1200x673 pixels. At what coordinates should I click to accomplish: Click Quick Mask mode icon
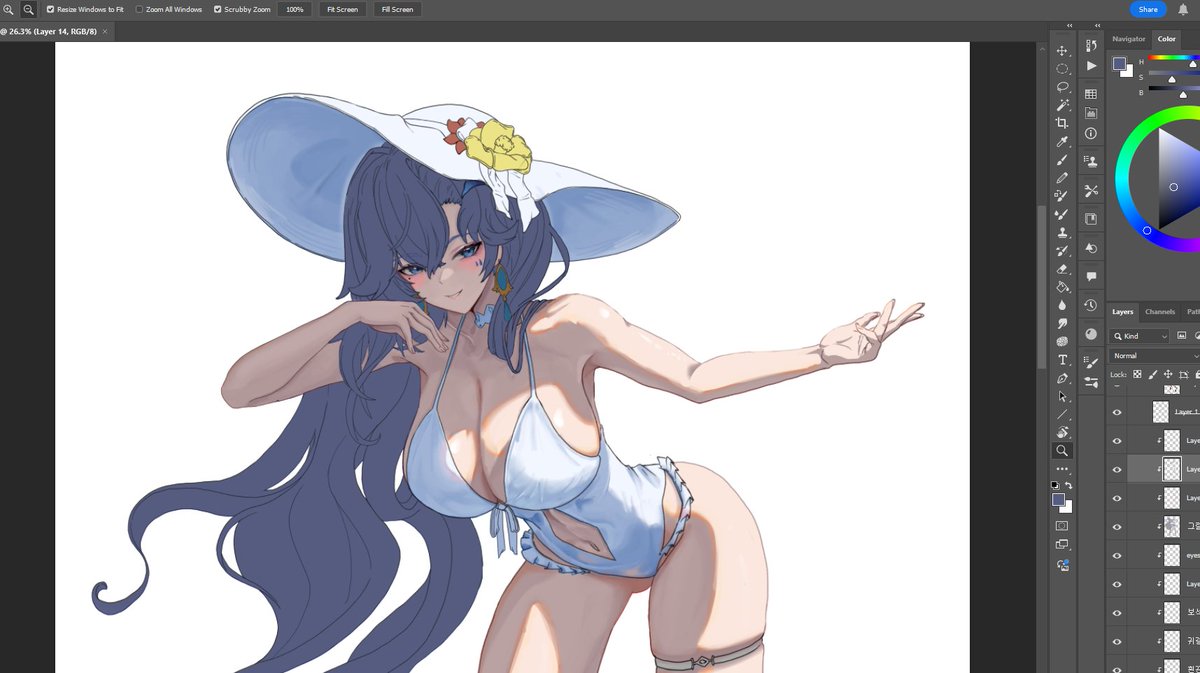point(1062,526)
